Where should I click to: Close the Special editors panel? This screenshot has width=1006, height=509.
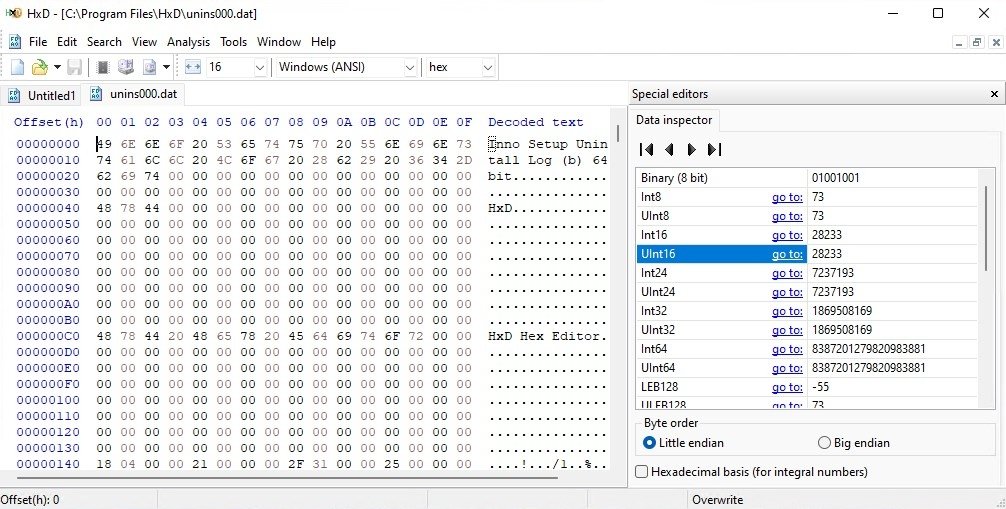click(x=994, y=94)
